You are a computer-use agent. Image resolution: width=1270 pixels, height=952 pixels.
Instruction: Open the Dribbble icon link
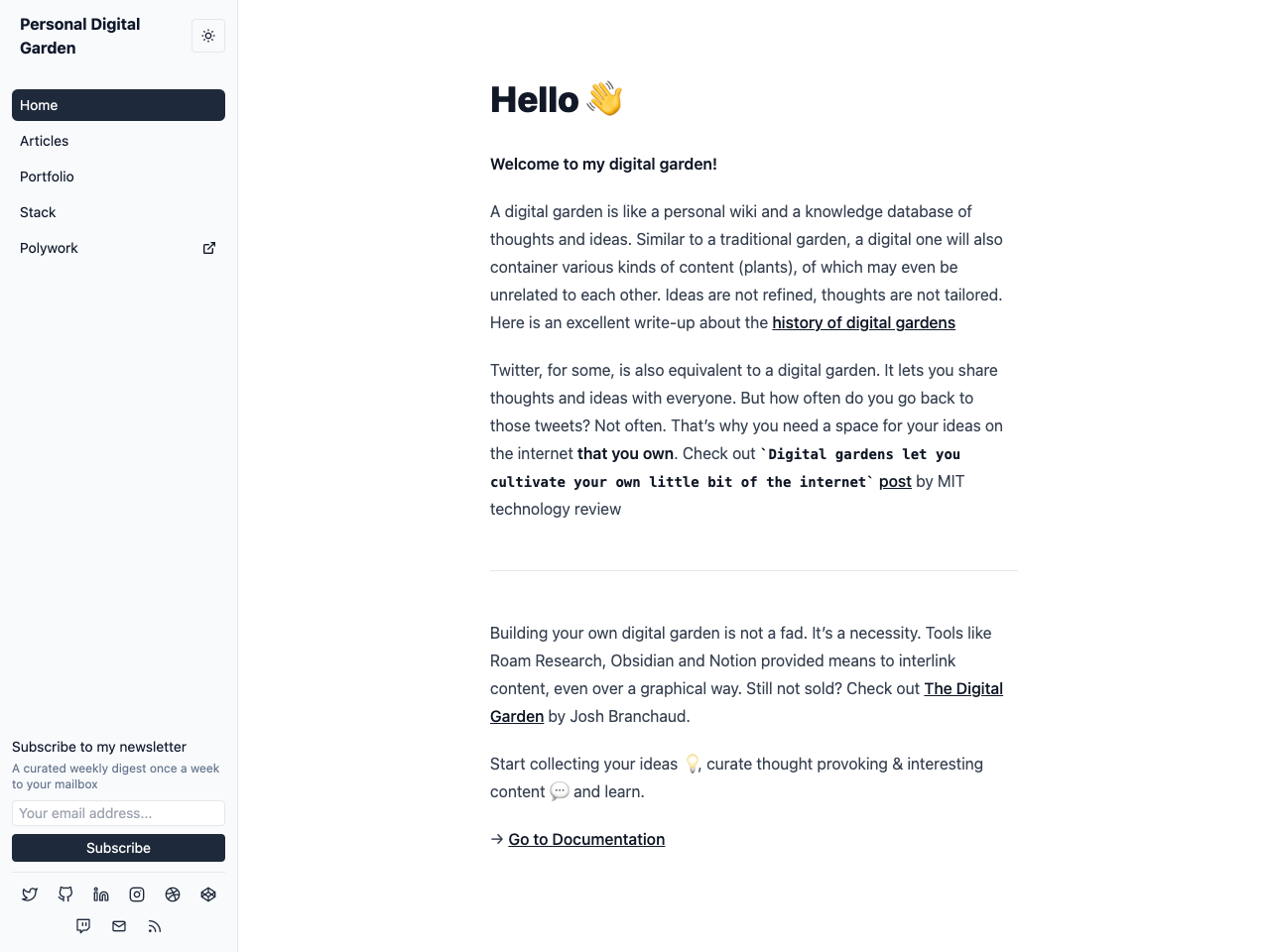click(173, 894)
